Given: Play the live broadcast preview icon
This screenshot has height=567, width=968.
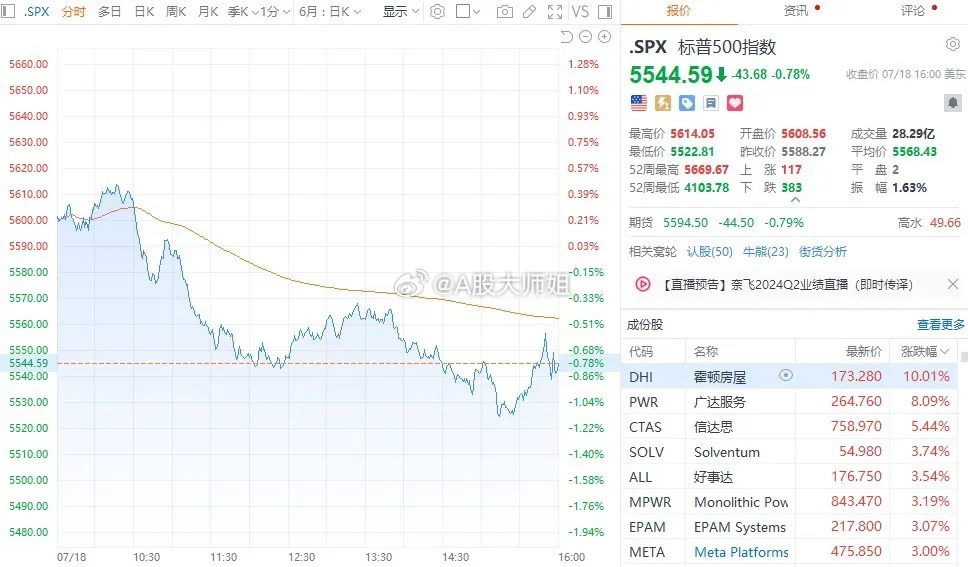Looking at the screenshot, I should click(x=643, y=284).
